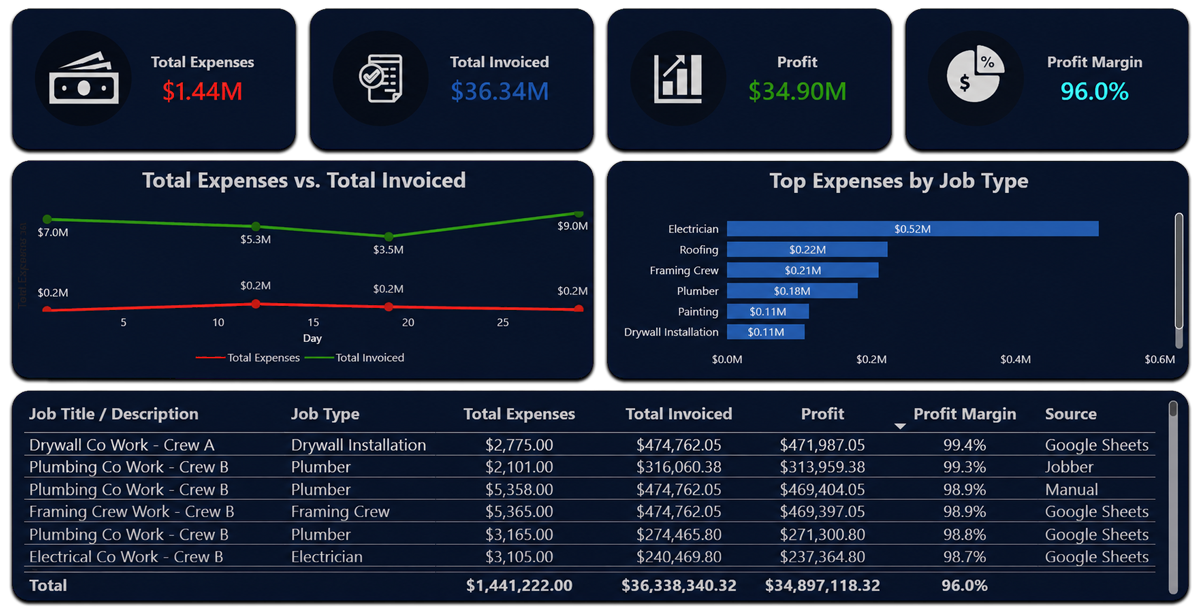Click the $2,101.00 expenses cell
The width and height of the screenshot is (1200, 607).
pyautogui.click(x=519, y=467)
